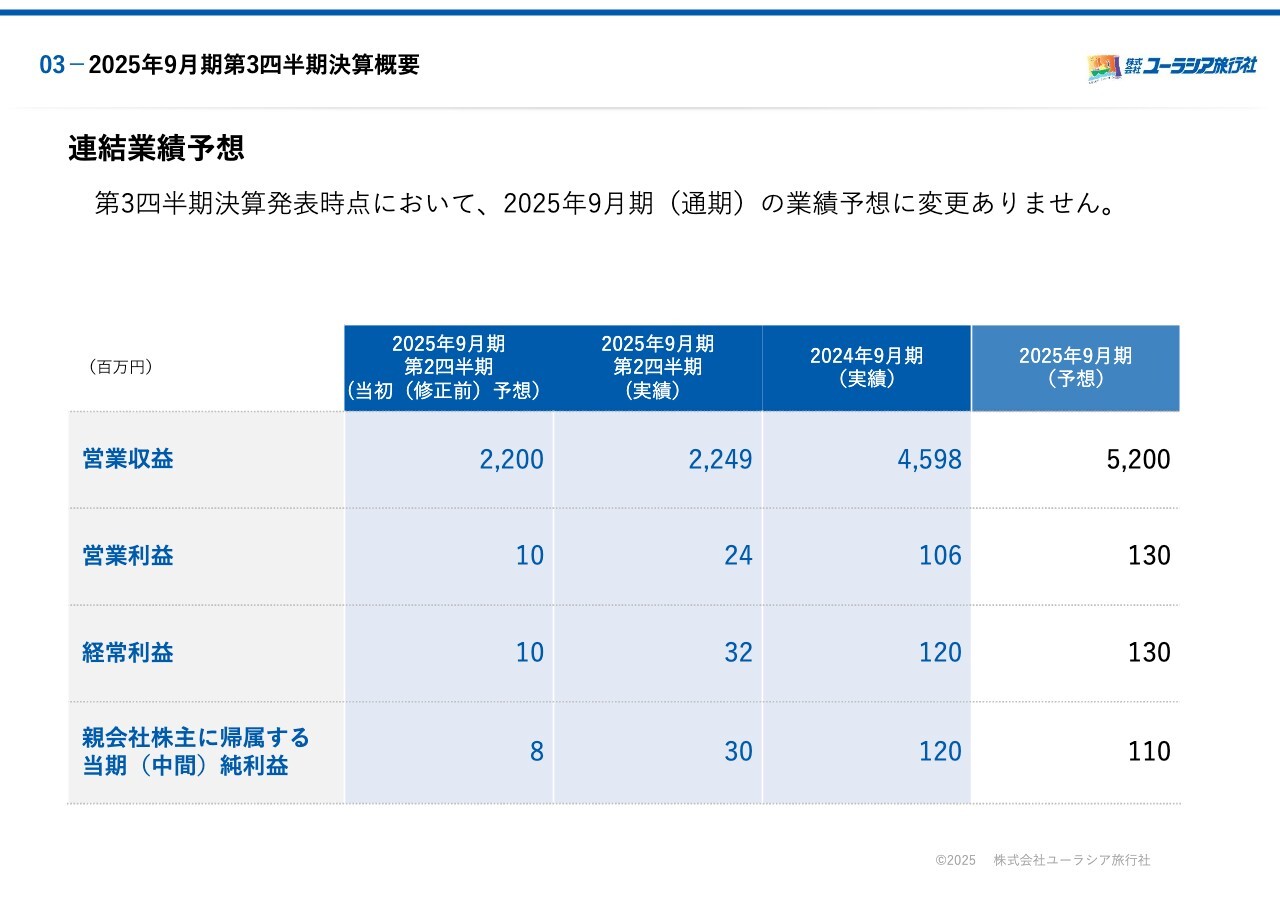1280x905 pixels.
Task: Click the 24 value in 営業利益 row
Action: [738, 556]
